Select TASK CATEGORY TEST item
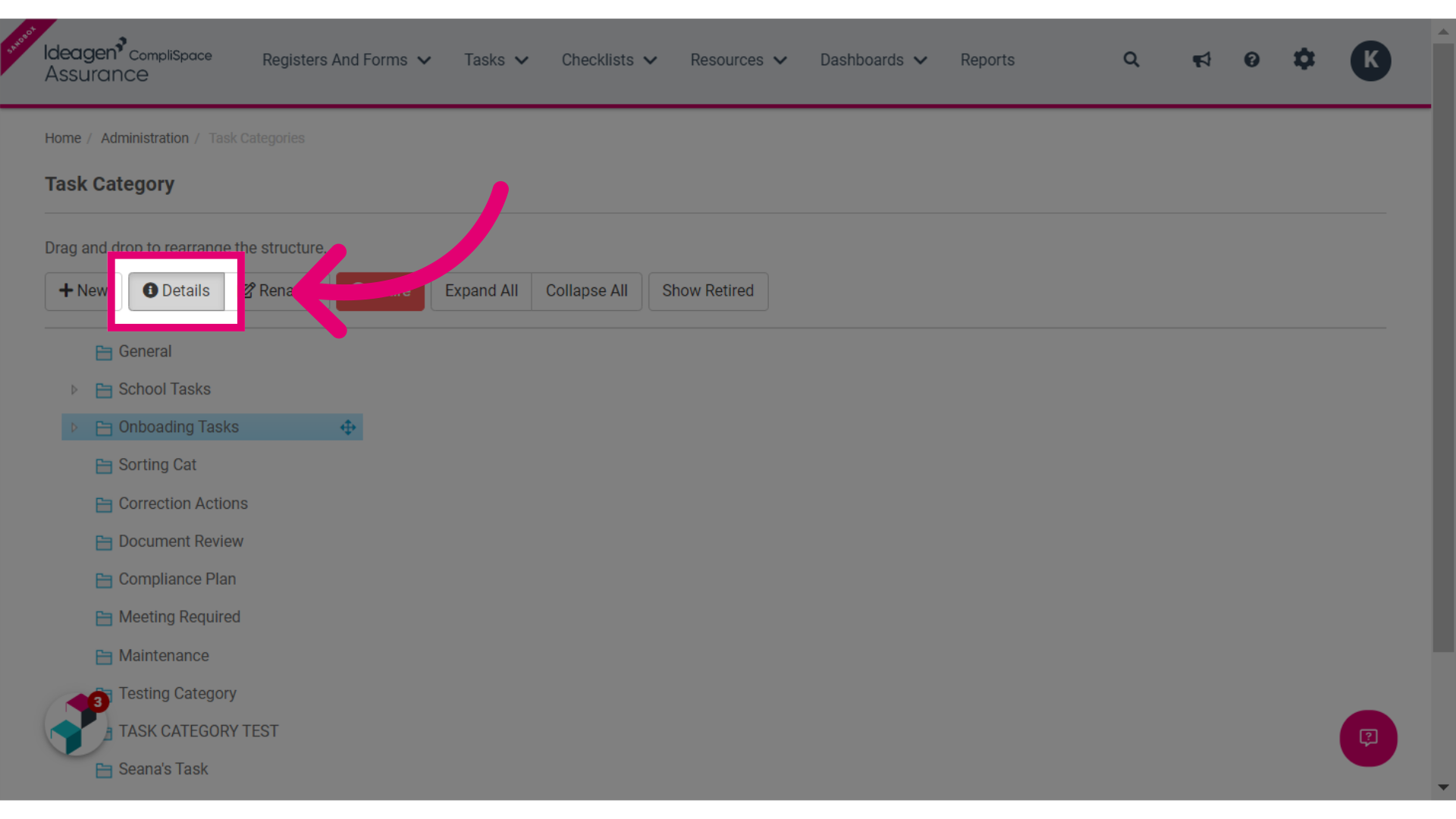 coord(199,732)
